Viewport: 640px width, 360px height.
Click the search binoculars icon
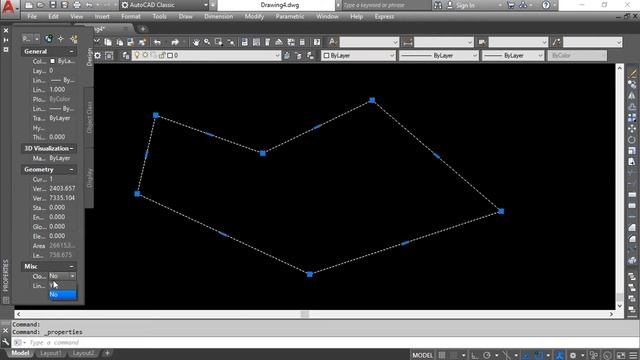point(438,5)
